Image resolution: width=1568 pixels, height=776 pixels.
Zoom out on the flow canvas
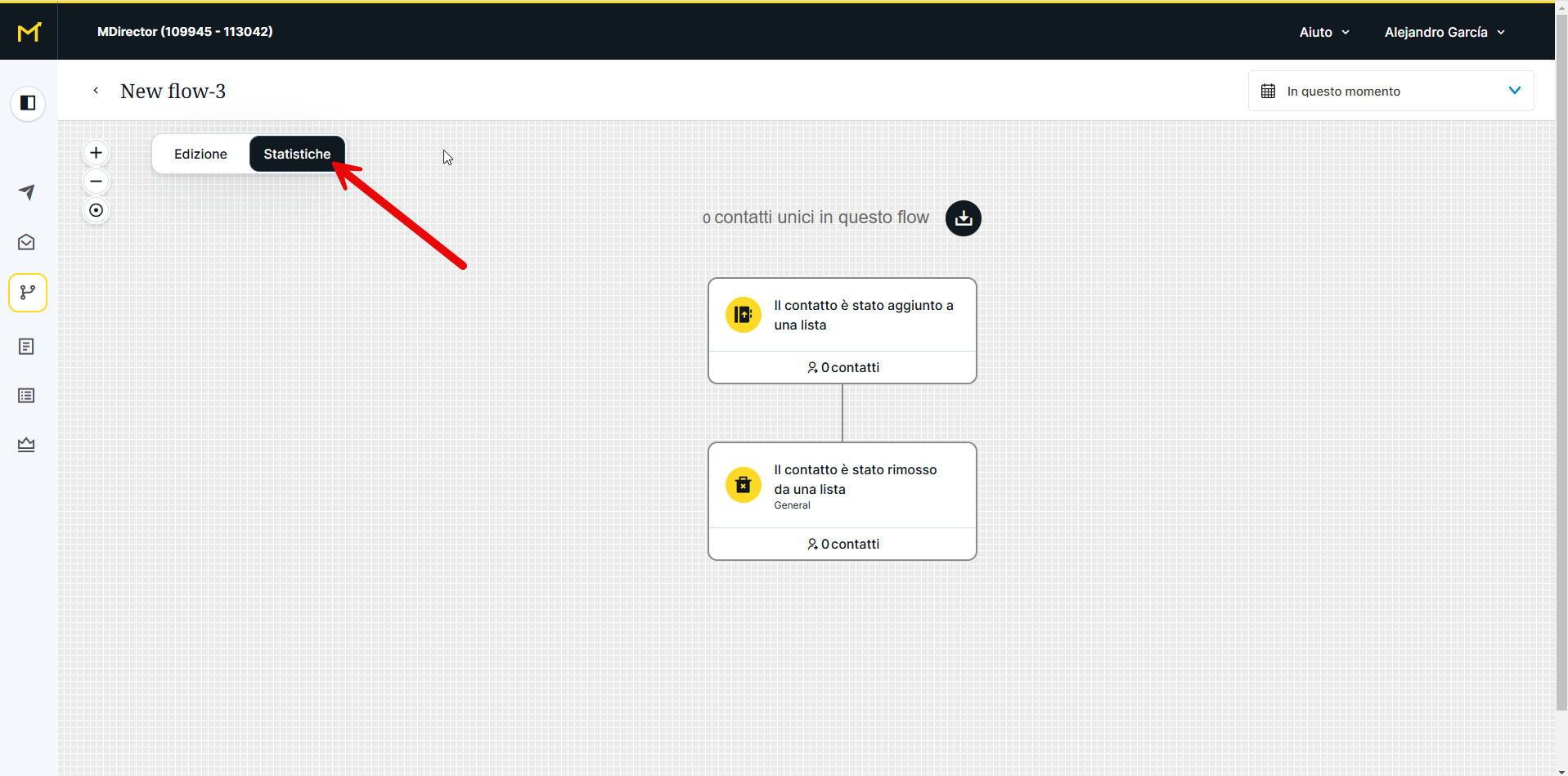[96, 182]
